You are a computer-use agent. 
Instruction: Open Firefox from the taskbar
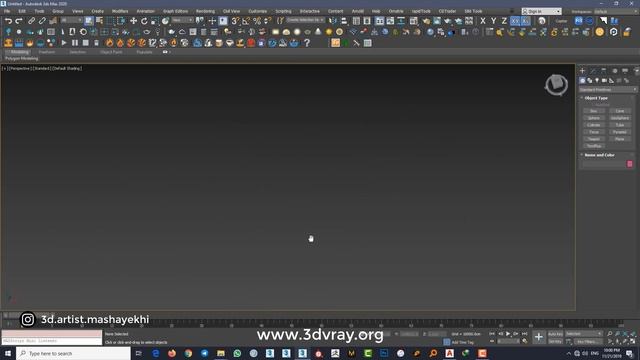coord(172,353)
